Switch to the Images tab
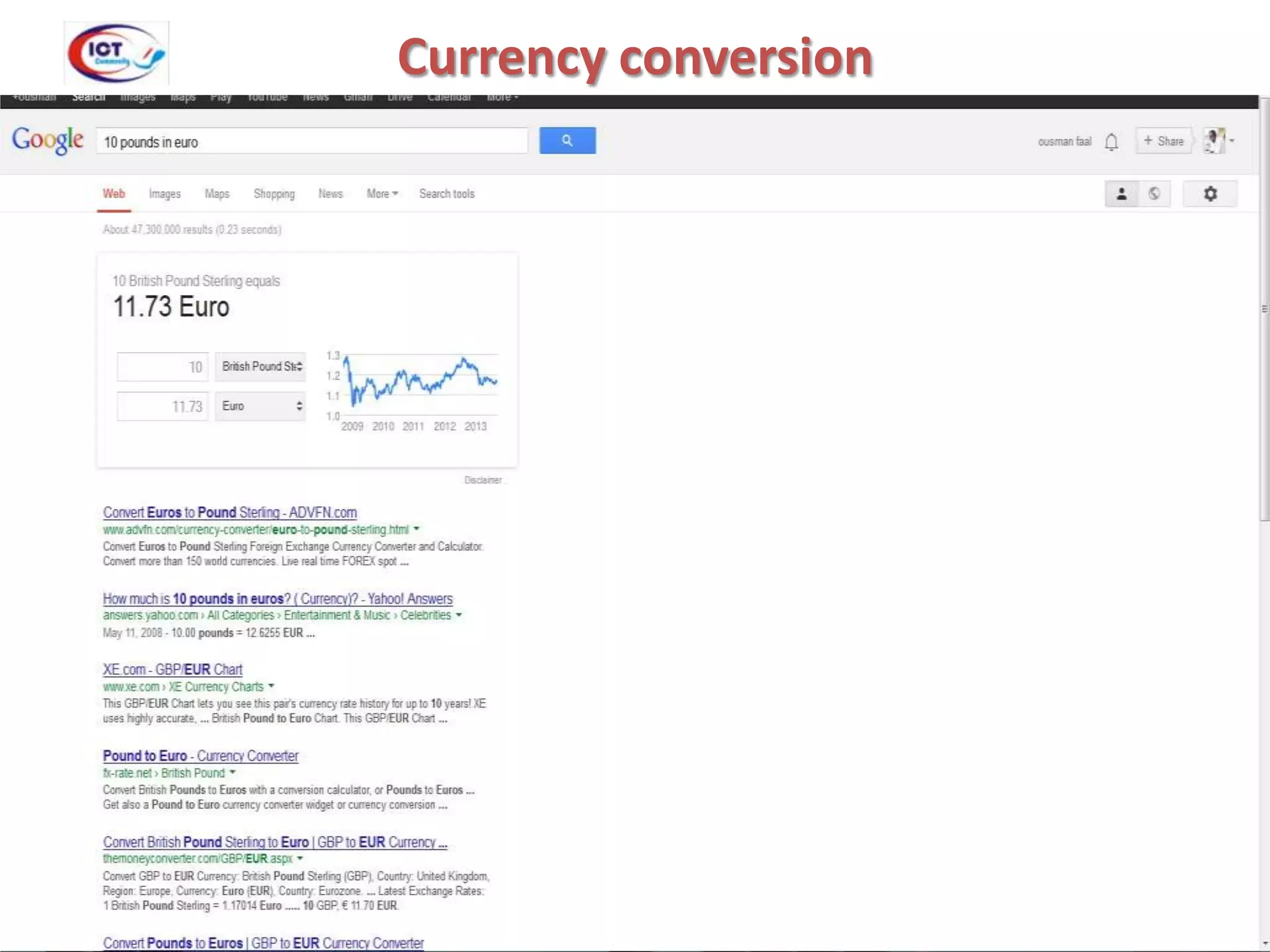Viewport: 1270px width, 952px height. 165,194
